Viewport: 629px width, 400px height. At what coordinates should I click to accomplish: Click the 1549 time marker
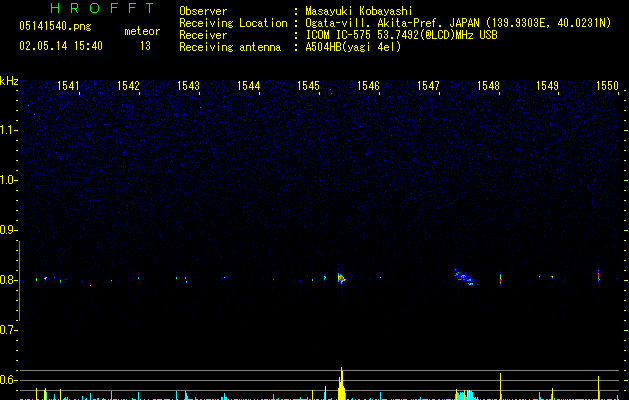(x=548, y=86)
